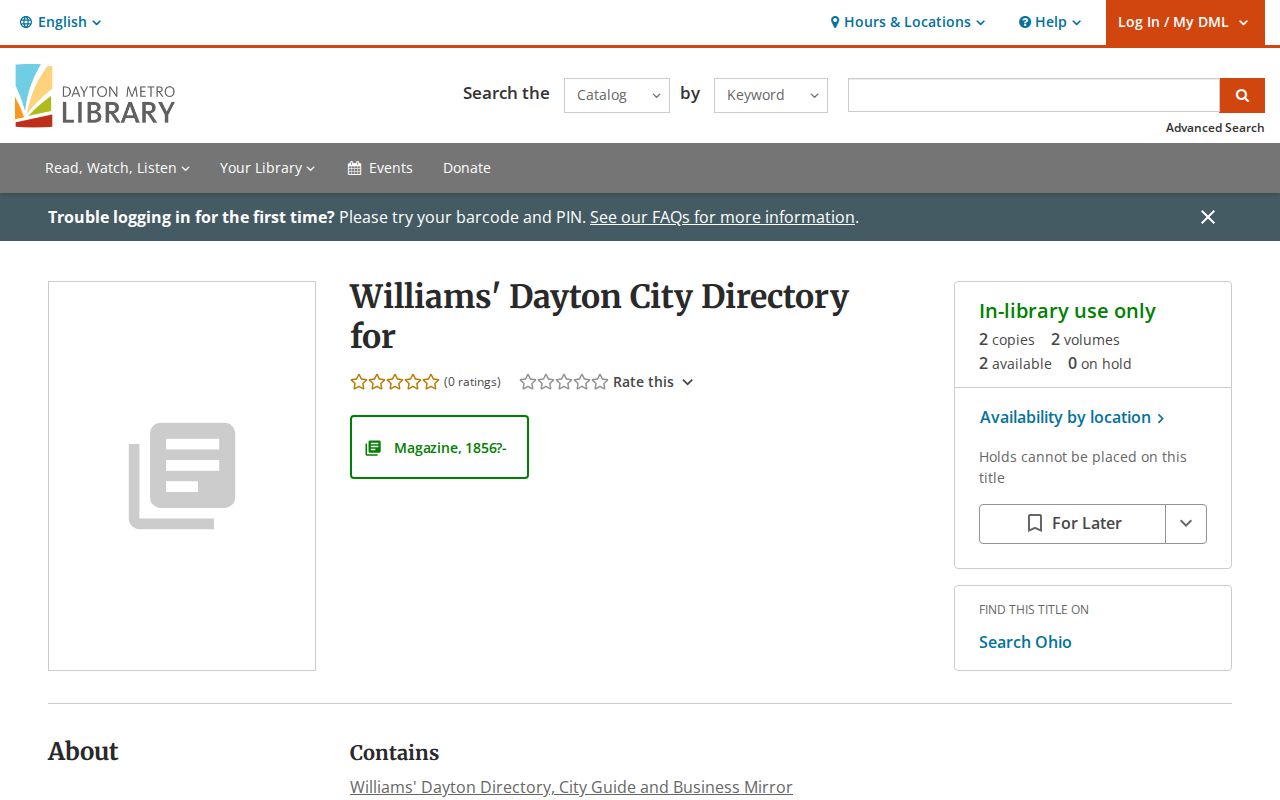Open Log In / My DML menu
The width and height of the screenshot is (1280, 800).
click(x=1183, y=22)
